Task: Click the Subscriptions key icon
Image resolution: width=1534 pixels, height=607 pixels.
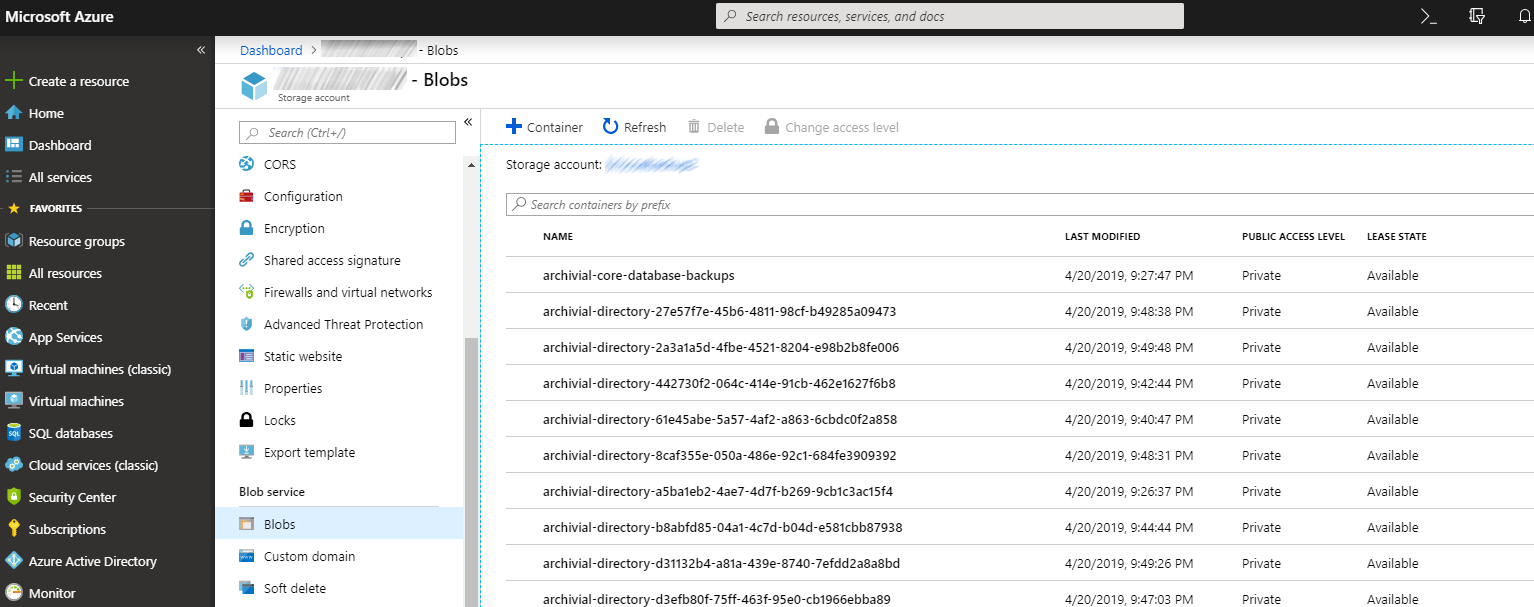Action: click(14, 529)
